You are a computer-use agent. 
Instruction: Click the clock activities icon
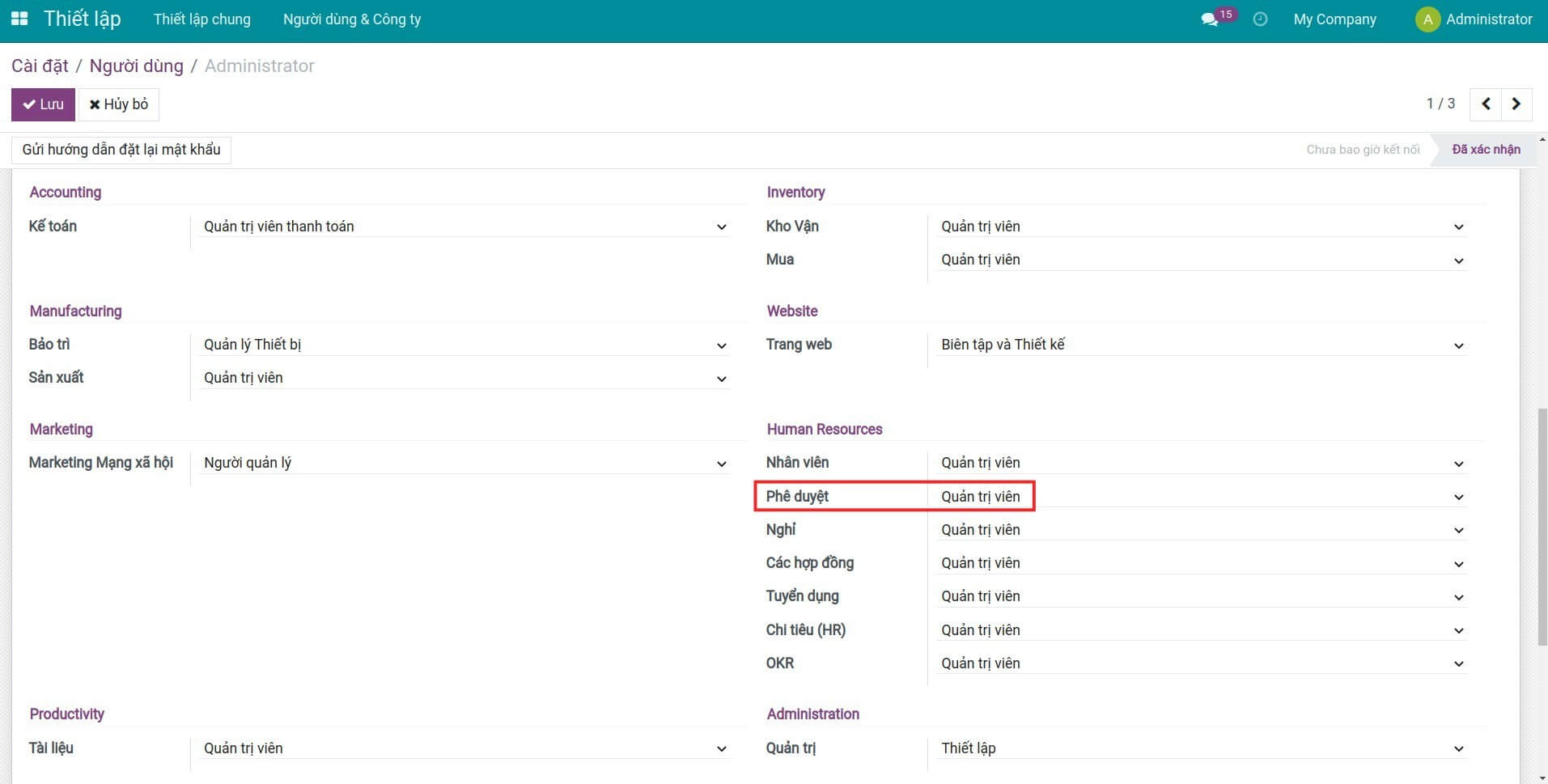tap(1260, 19)
